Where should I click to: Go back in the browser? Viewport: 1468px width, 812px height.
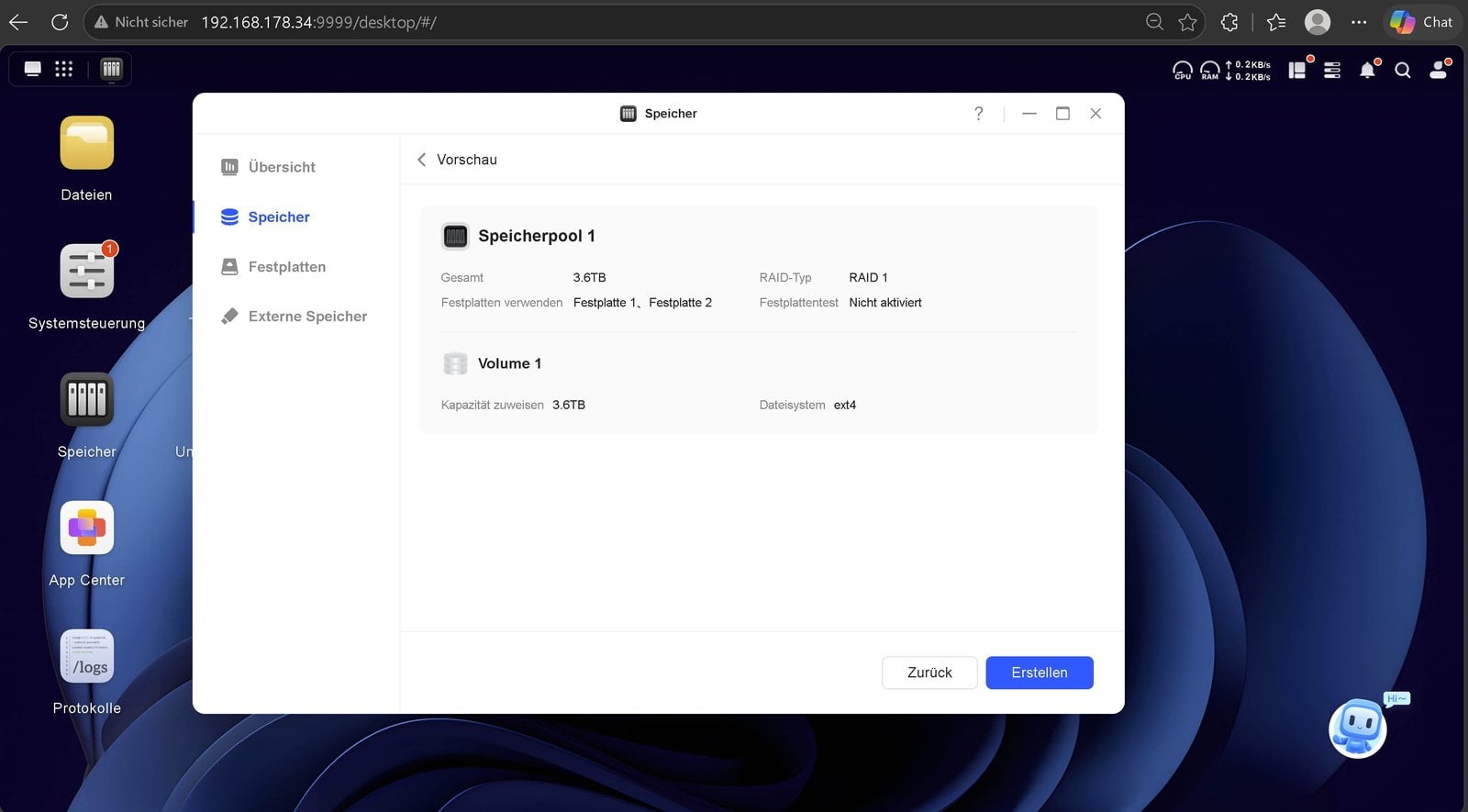point(18,22)
